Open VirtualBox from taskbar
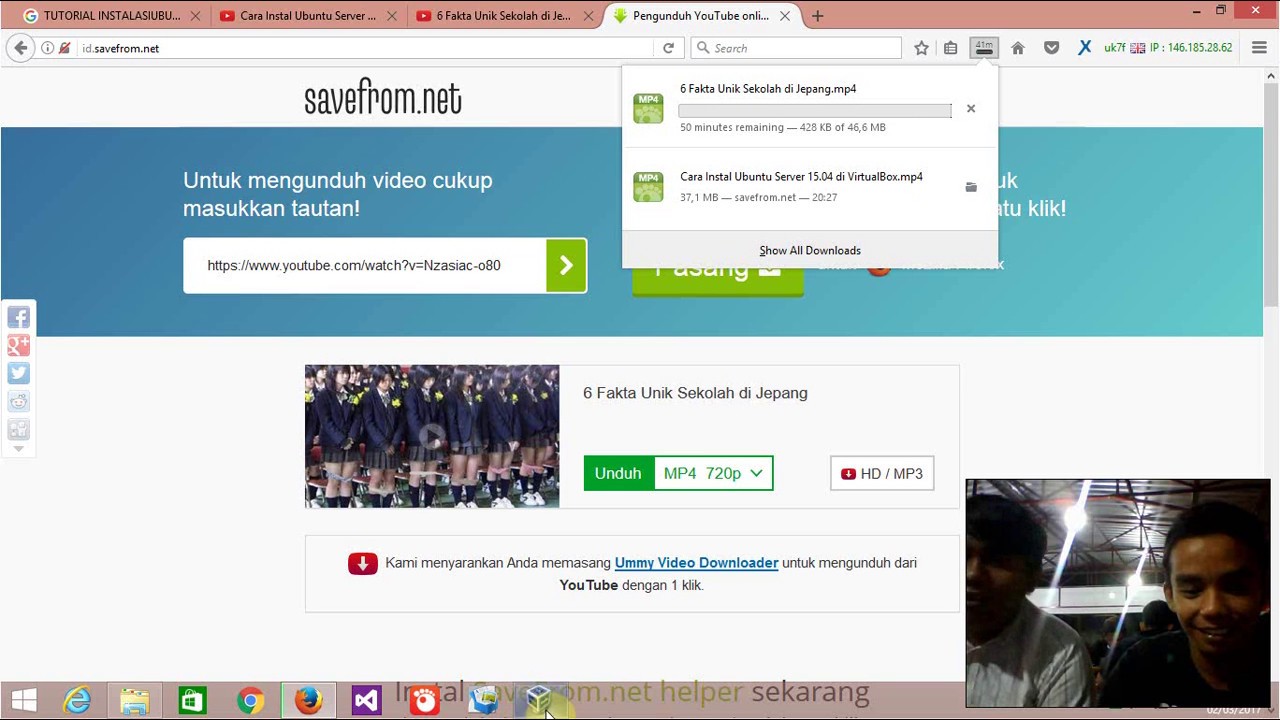The height and width of the screenshot is (720, 1280). coord(540,701)
